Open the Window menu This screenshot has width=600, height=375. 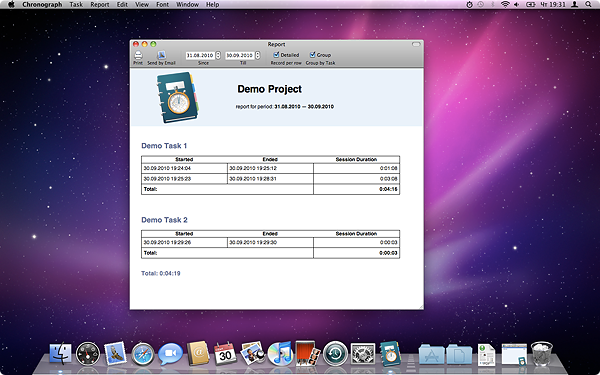tap(188, 5)
